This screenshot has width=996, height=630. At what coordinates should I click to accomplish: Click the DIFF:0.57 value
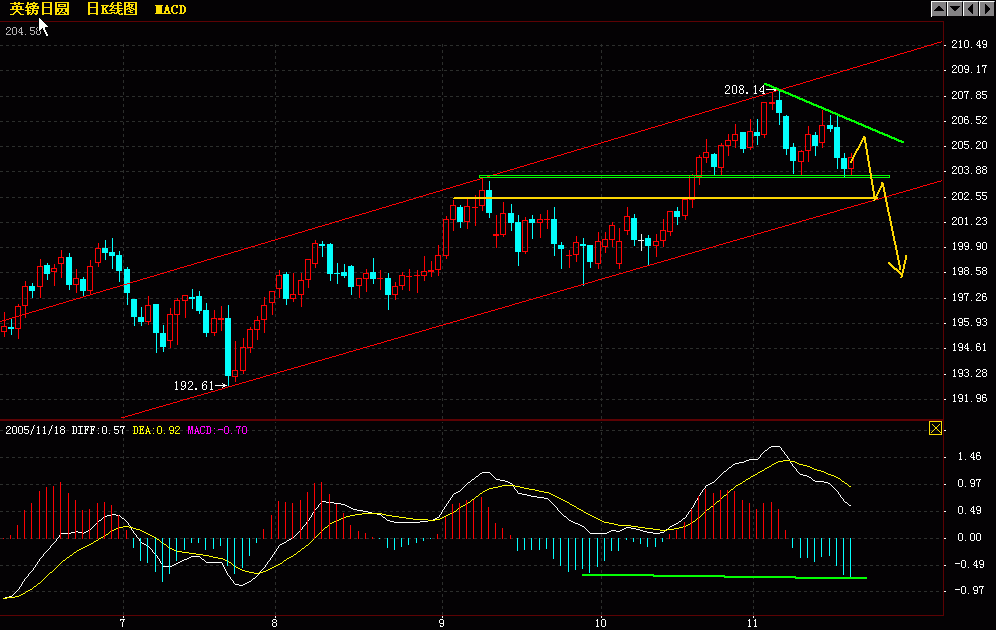click(98, 430)
